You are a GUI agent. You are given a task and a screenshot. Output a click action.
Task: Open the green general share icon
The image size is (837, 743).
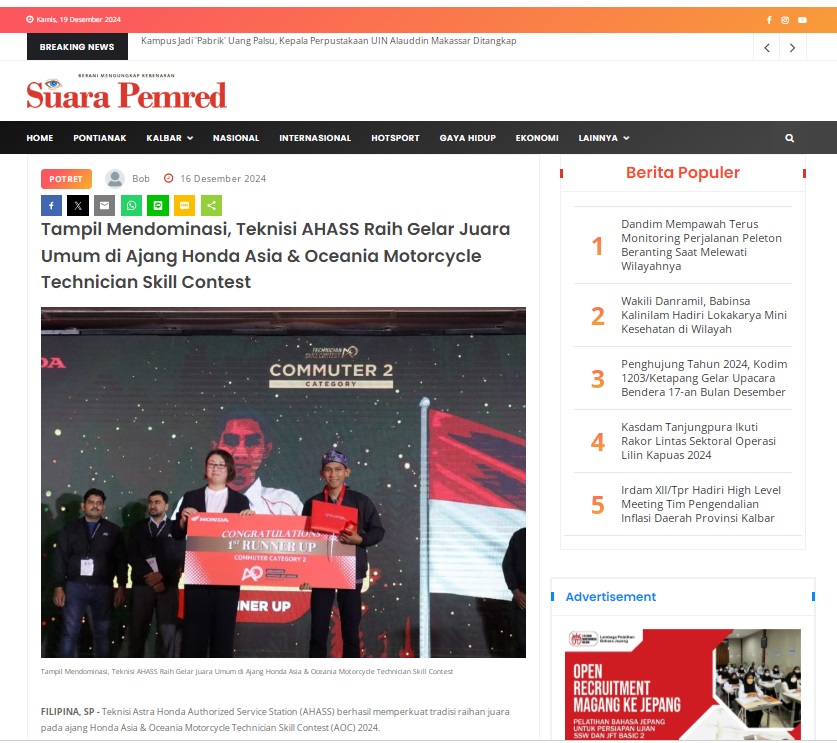(x=211, y=205)
